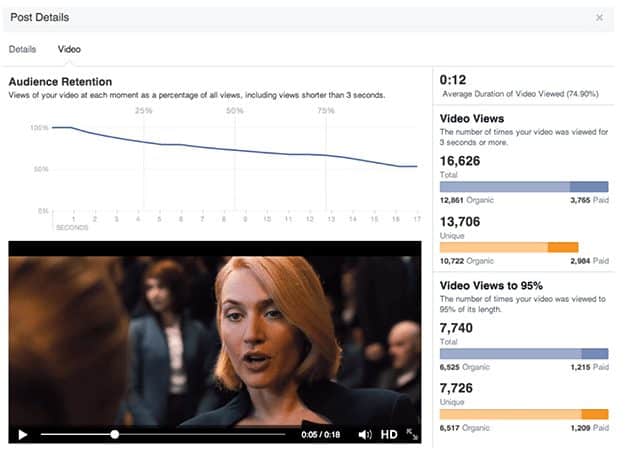Click the organic portion of the Unique views bar
The image size is (631, 457).
[x=494, y=247]
